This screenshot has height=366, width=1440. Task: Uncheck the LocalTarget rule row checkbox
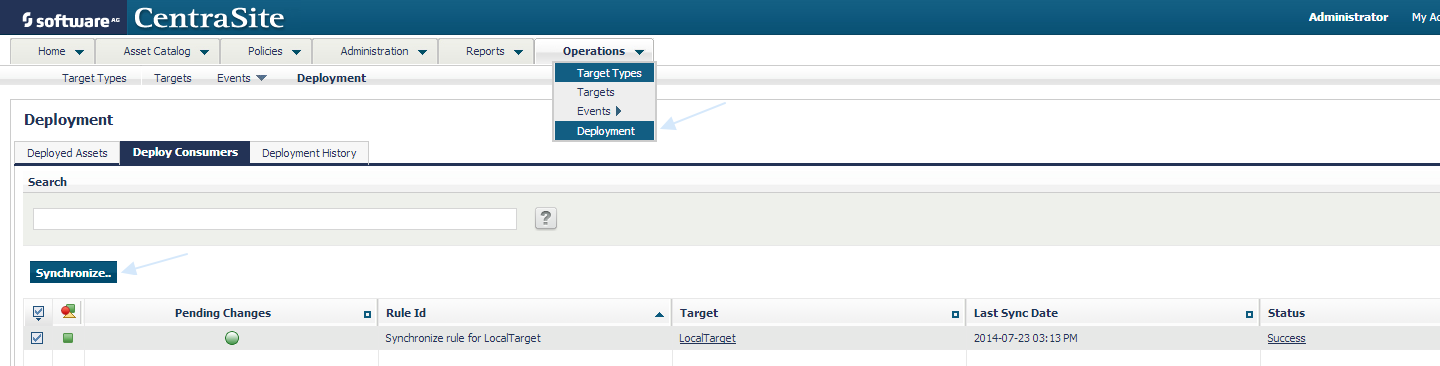[38, 338]
